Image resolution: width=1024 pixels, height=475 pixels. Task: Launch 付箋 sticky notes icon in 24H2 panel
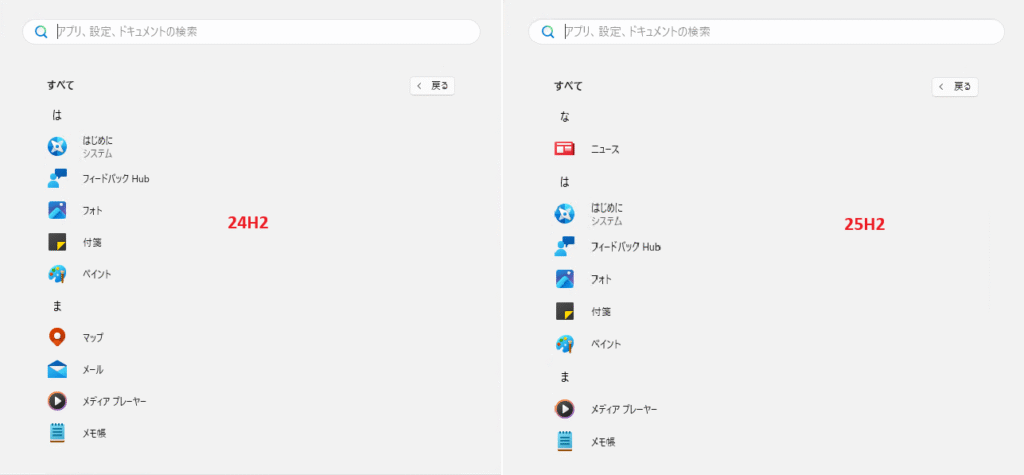(57, 242)
